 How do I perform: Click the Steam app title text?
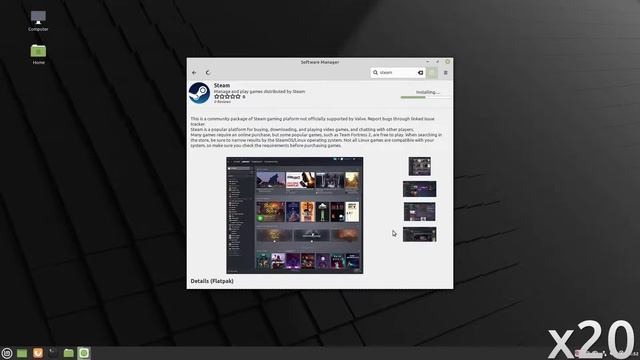point(222,85)
